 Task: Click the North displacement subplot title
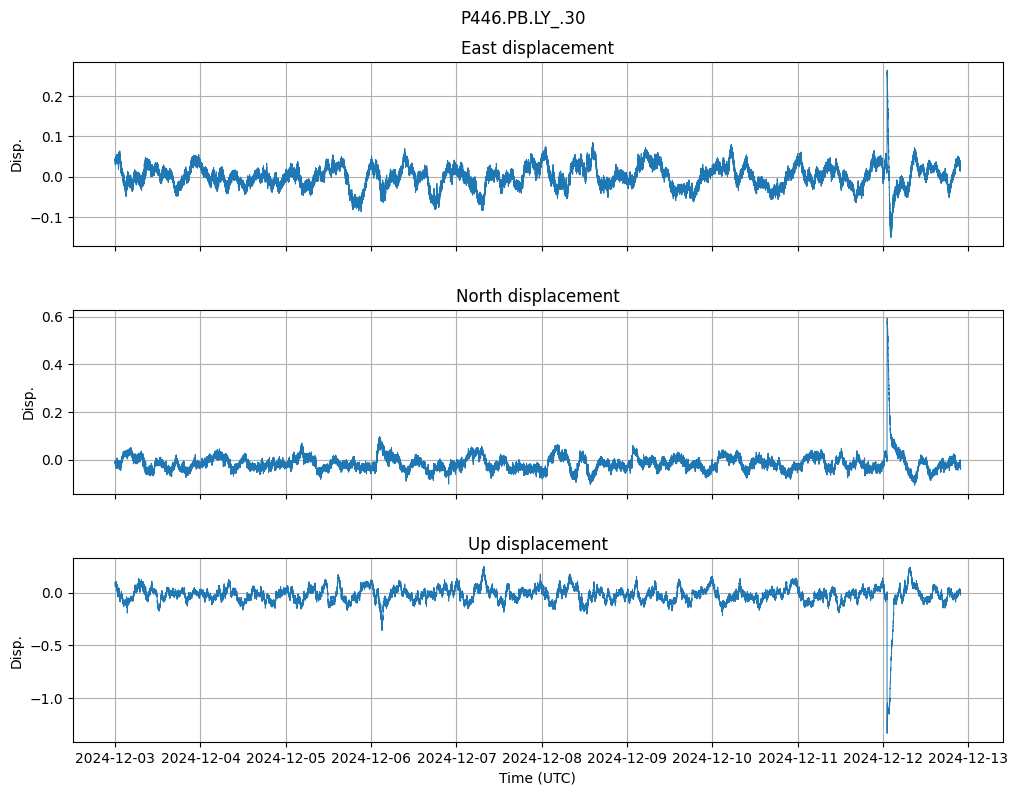(537, 296)
